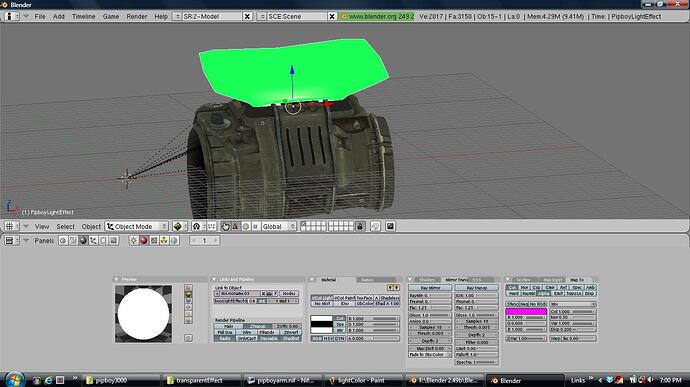Image resolution: width=690 pixels, height=387 pixels.
Task: Enable the Ray Mirror toggle
Action: tap(430, 288)
